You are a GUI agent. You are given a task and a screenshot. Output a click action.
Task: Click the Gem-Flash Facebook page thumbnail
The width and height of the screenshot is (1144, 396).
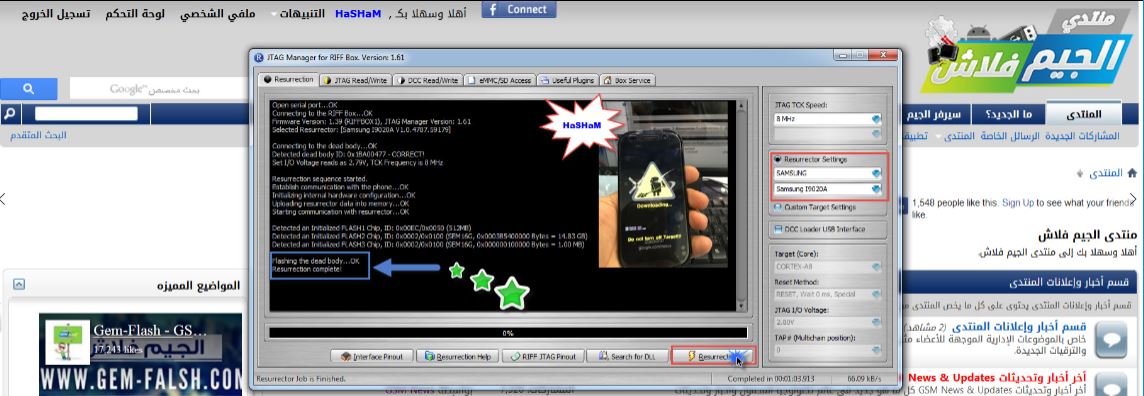coord(67,342)
